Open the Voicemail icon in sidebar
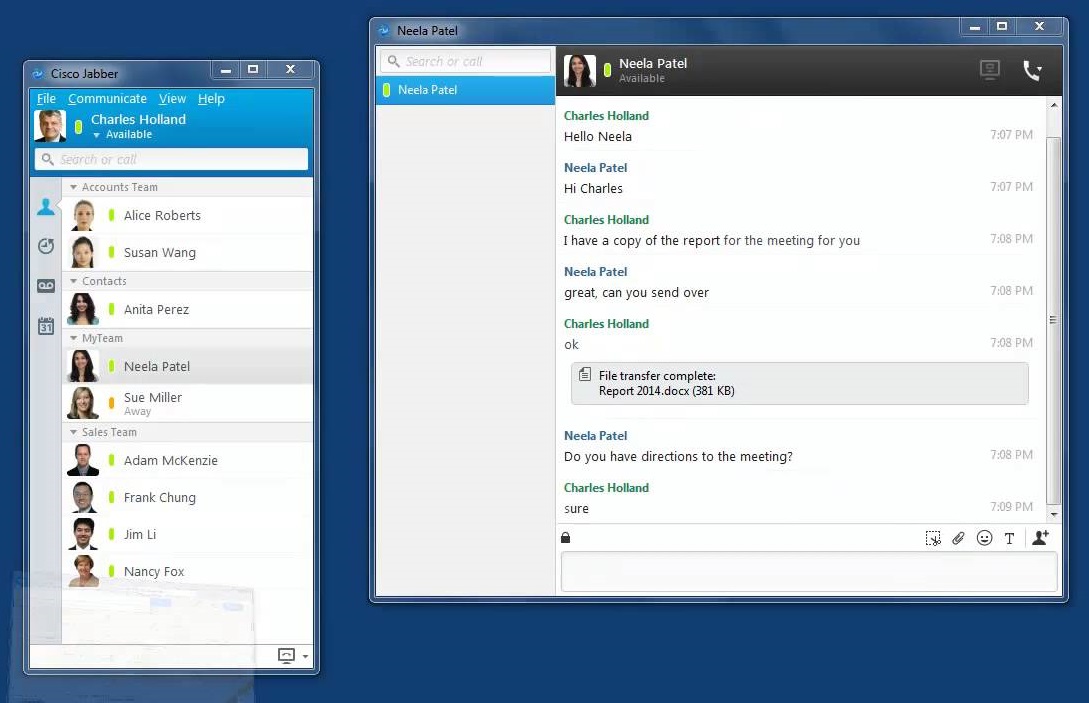The width and height of the screenshot is (1089, 703). click(46, 286)
